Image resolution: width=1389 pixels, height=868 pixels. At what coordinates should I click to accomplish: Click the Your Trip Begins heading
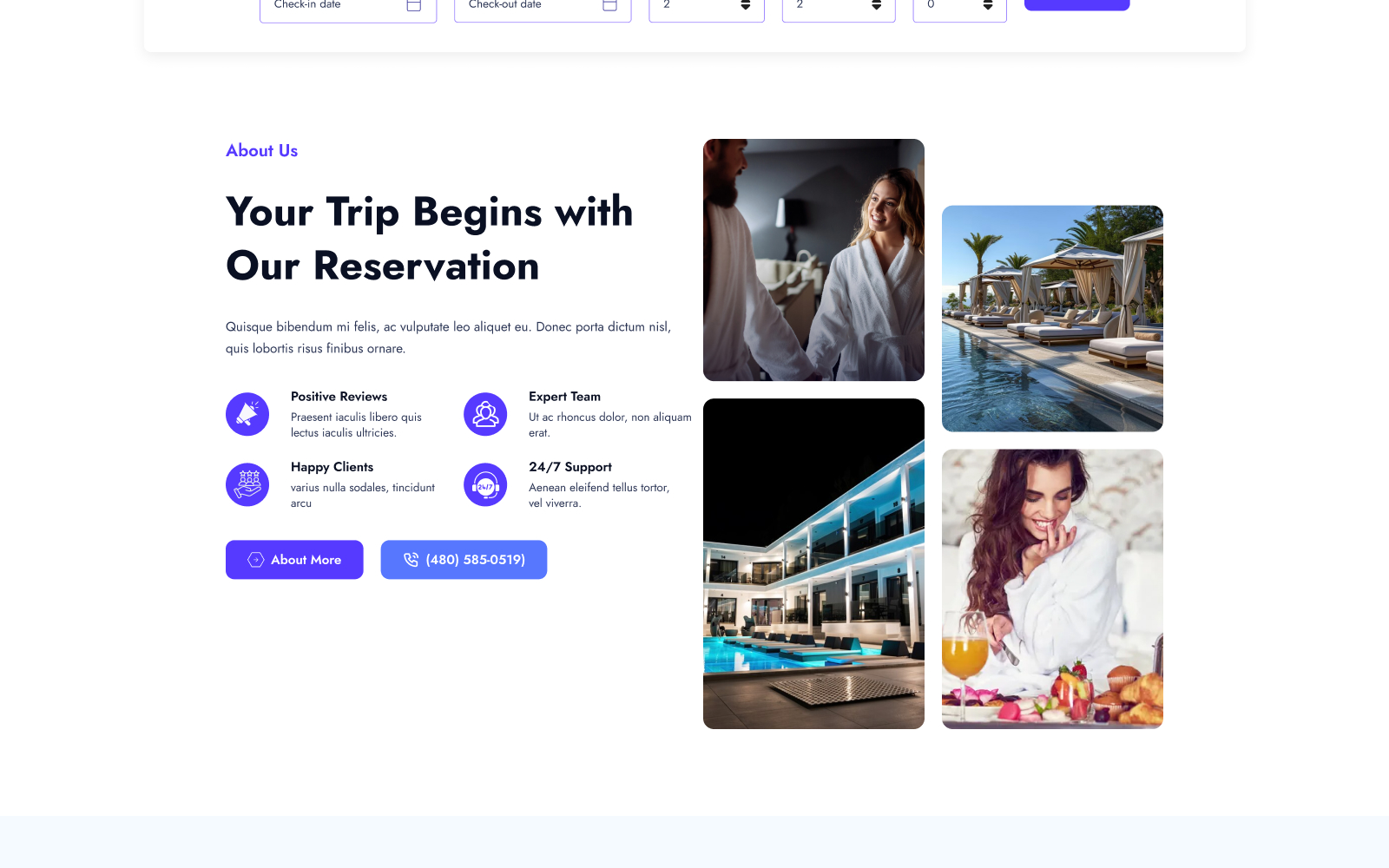429,239
